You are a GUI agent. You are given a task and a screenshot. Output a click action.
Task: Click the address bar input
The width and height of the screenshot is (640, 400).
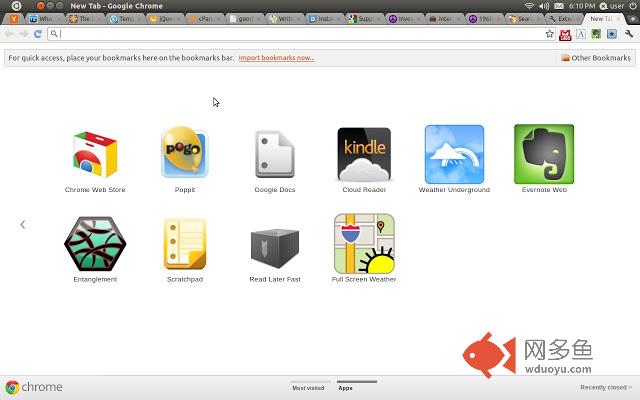(302, 34)
